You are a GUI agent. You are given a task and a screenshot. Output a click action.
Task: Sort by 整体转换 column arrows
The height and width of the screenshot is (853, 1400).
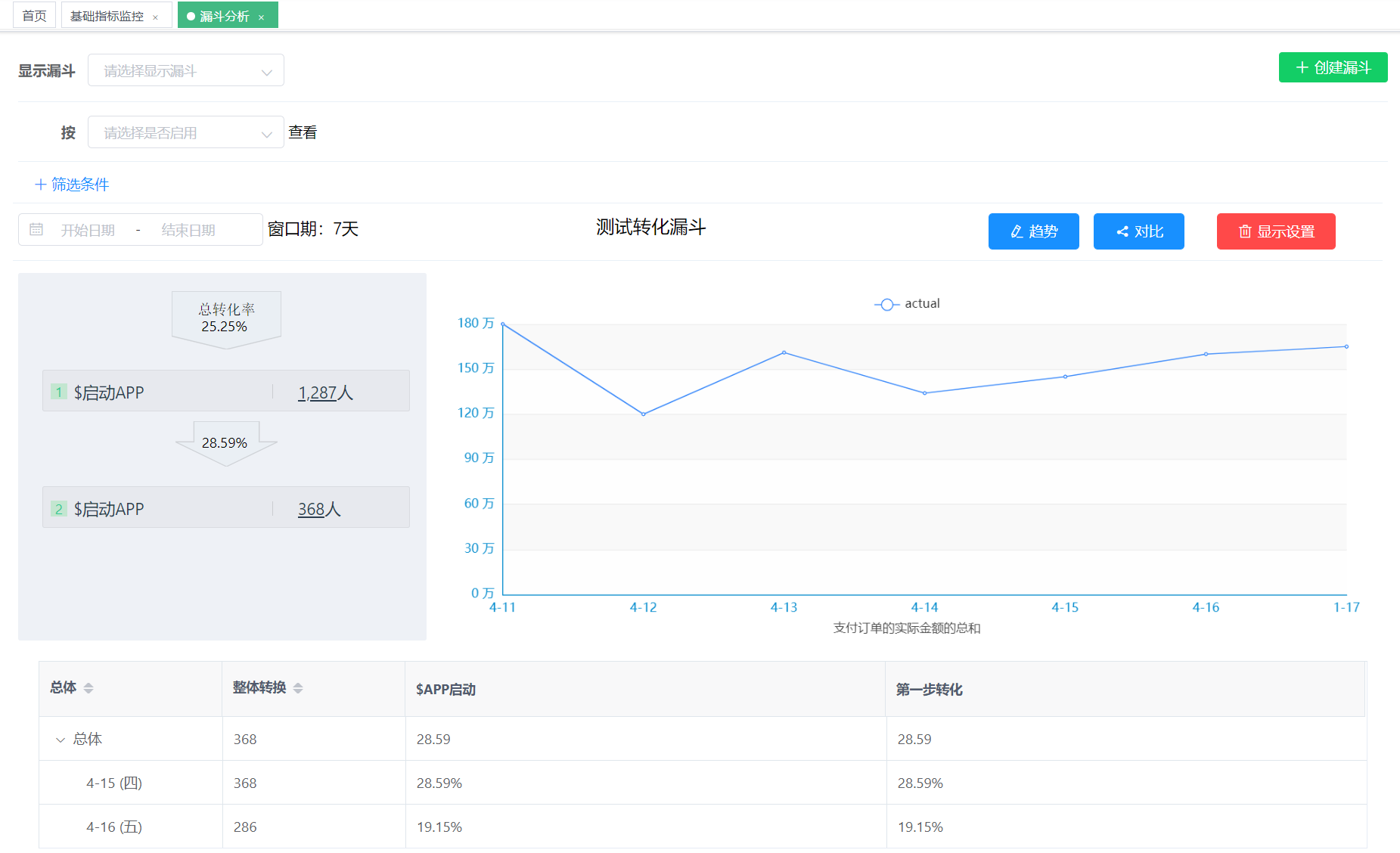pyautogui.click(x=298, y=687)
